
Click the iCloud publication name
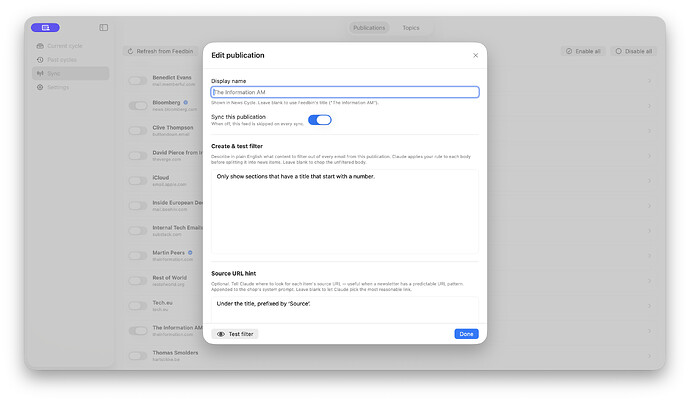(161, 178)
